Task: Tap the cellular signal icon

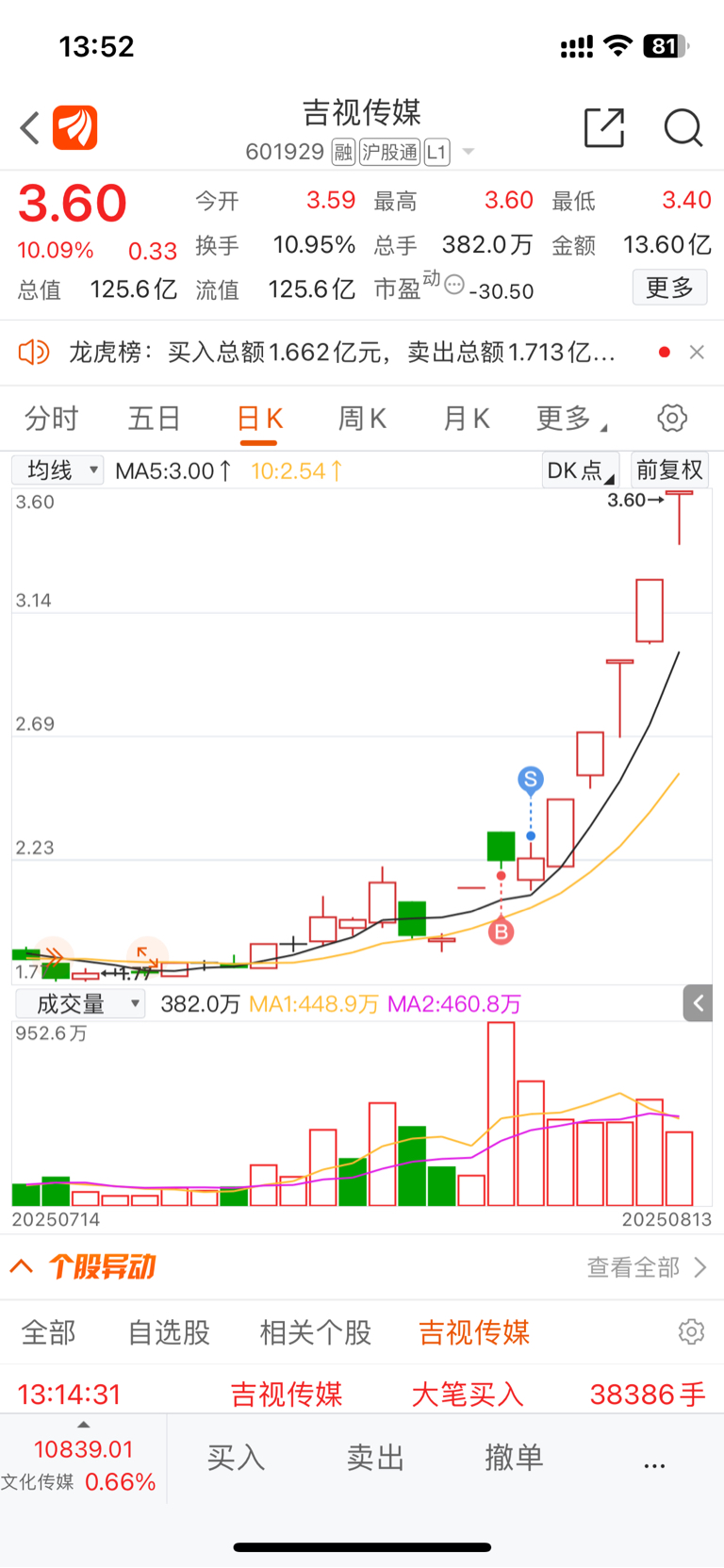Action: coord(576,47)
